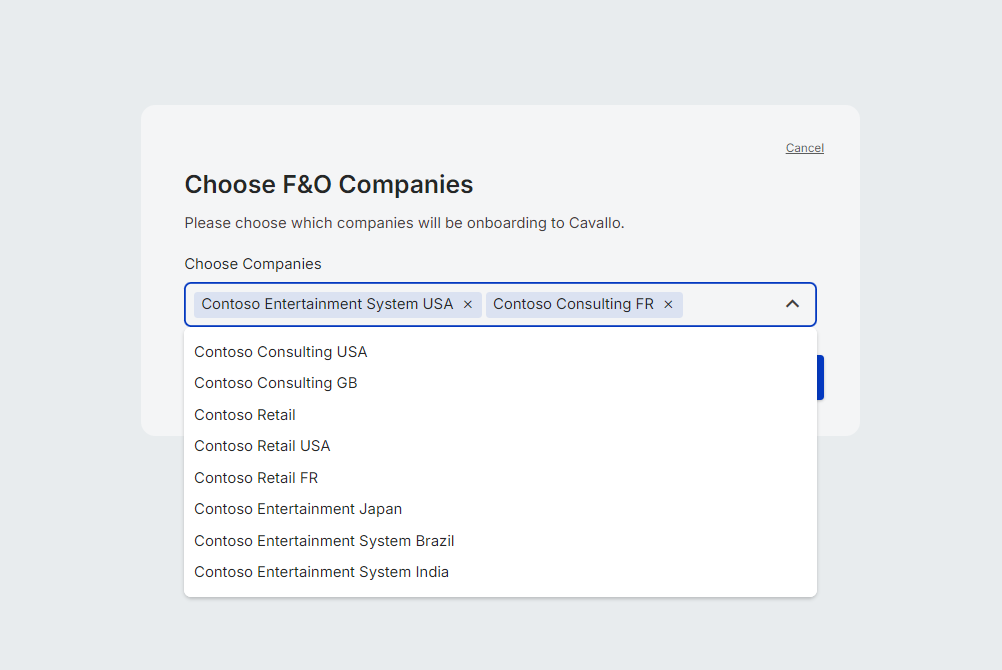Screen dimensions: 1002x670
Task: Click the Contoso Consulting FR chip label
Action: pyautogui.click(x=573, y=304)
